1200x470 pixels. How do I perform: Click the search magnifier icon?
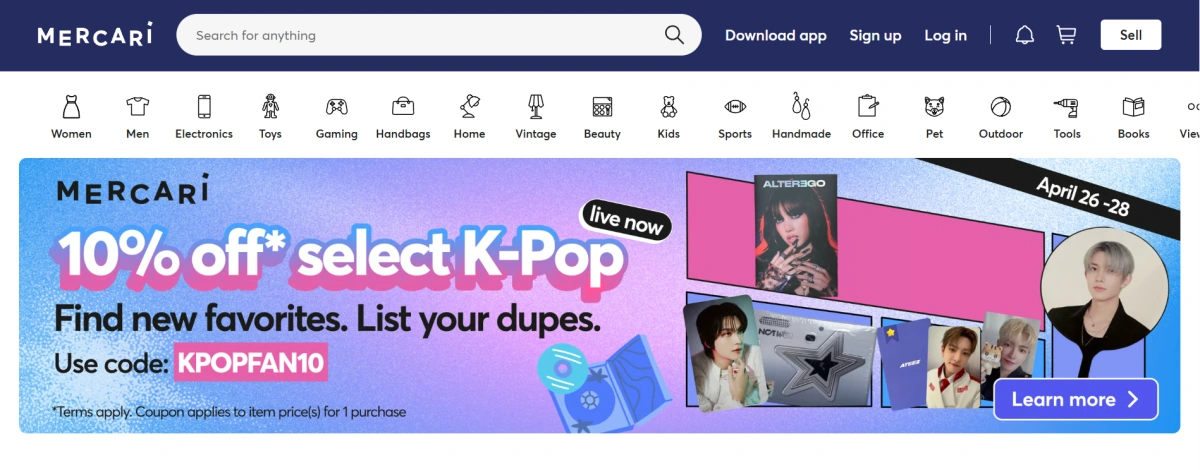tap(674, 35)
